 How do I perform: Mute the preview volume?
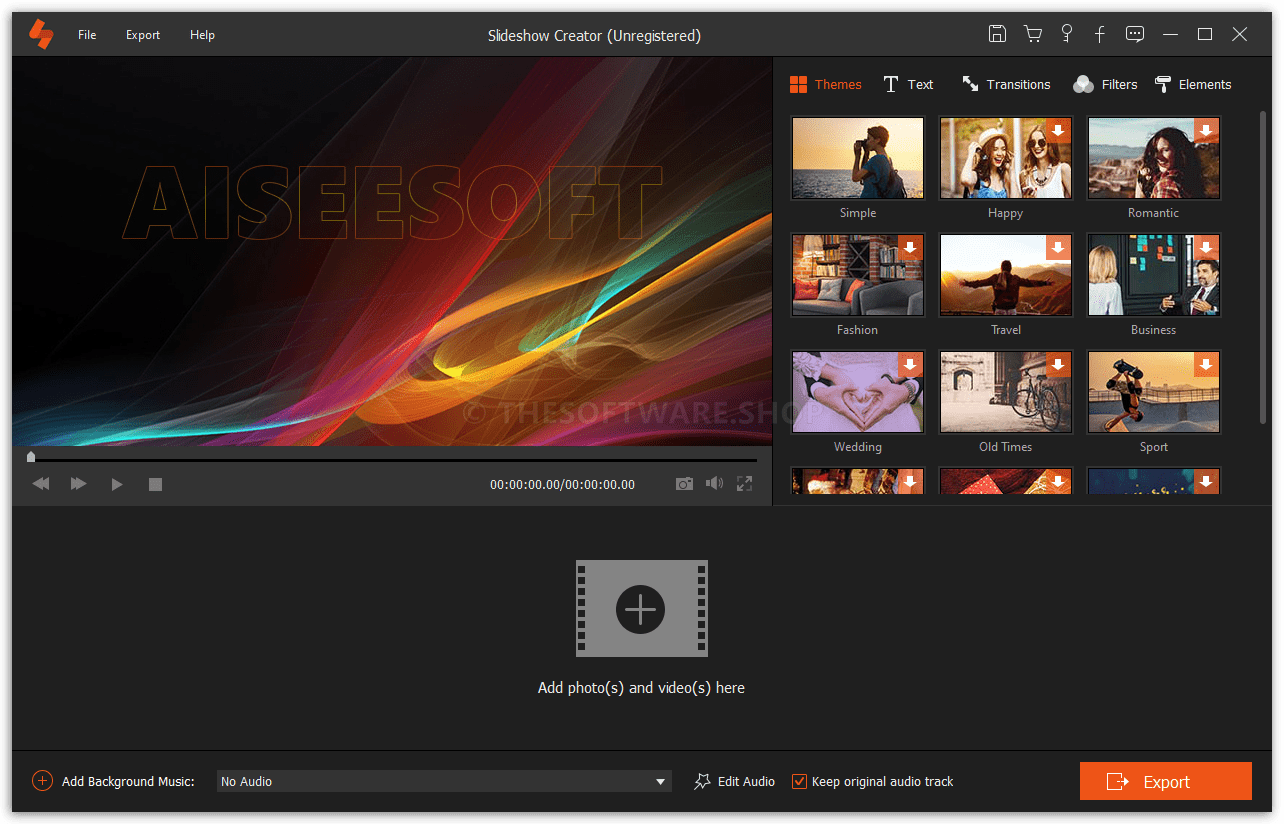tap(714, 483)
